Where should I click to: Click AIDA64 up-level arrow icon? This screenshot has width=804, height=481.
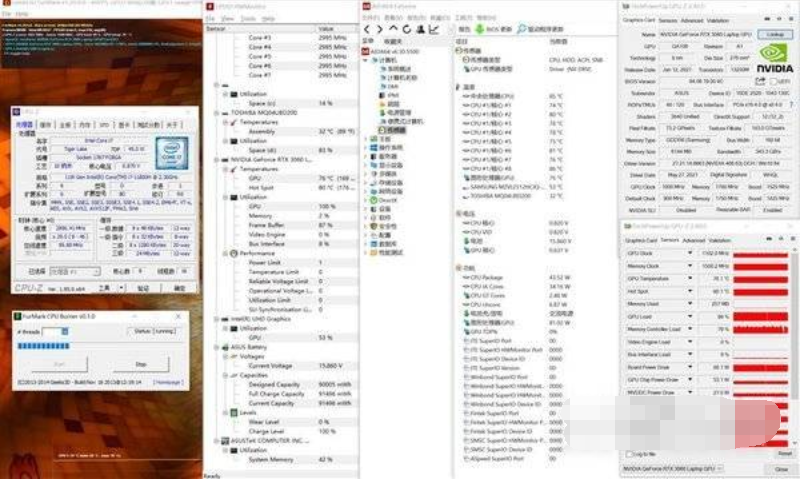point(393,29)
